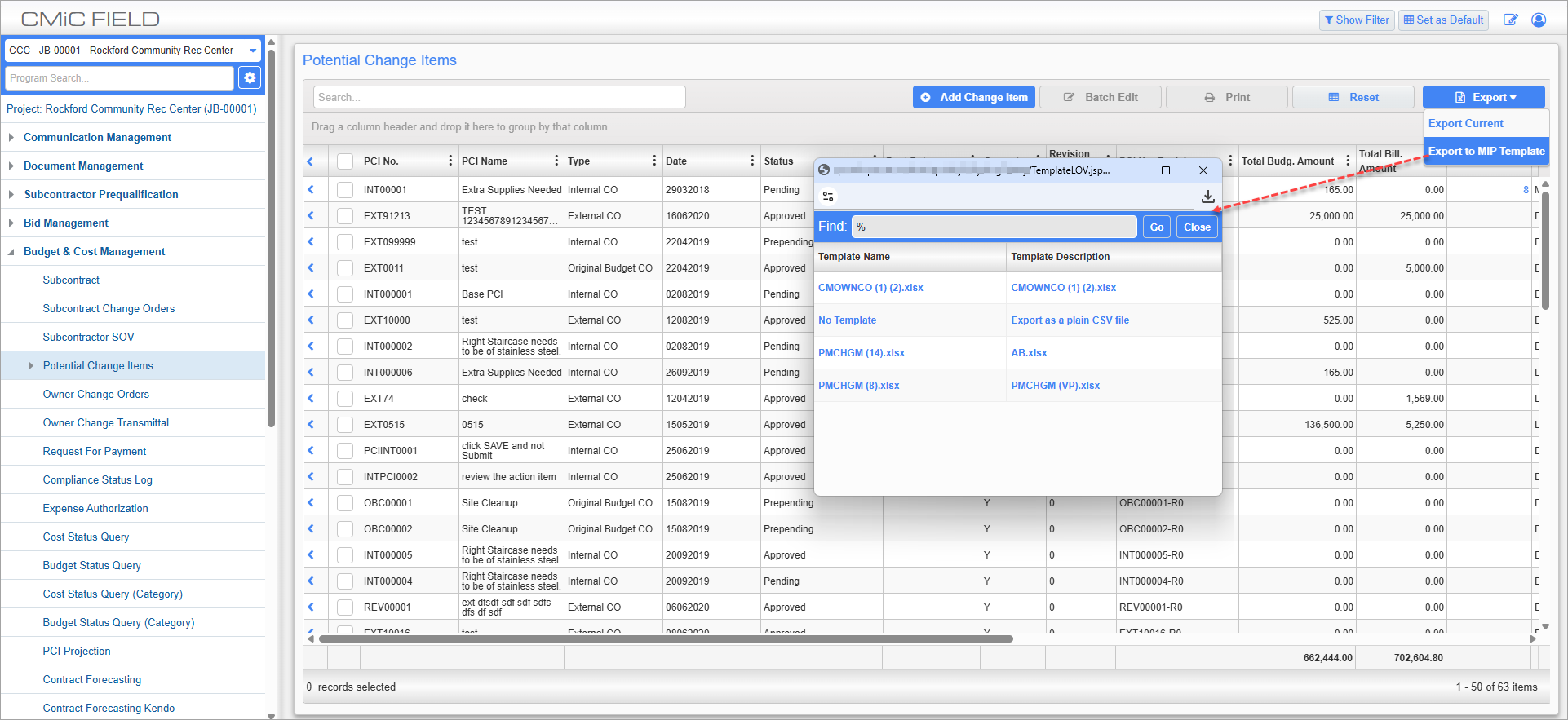Open row chevron for INT000001
The width and height of the screenshot is (1568, 720).
pos(310,294)
